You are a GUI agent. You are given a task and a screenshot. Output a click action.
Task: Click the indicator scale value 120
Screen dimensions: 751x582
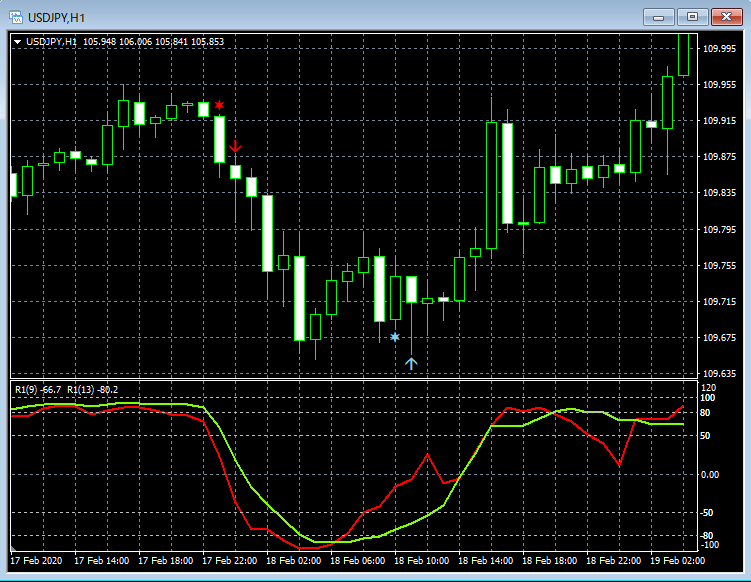click(x=708, y=388)
